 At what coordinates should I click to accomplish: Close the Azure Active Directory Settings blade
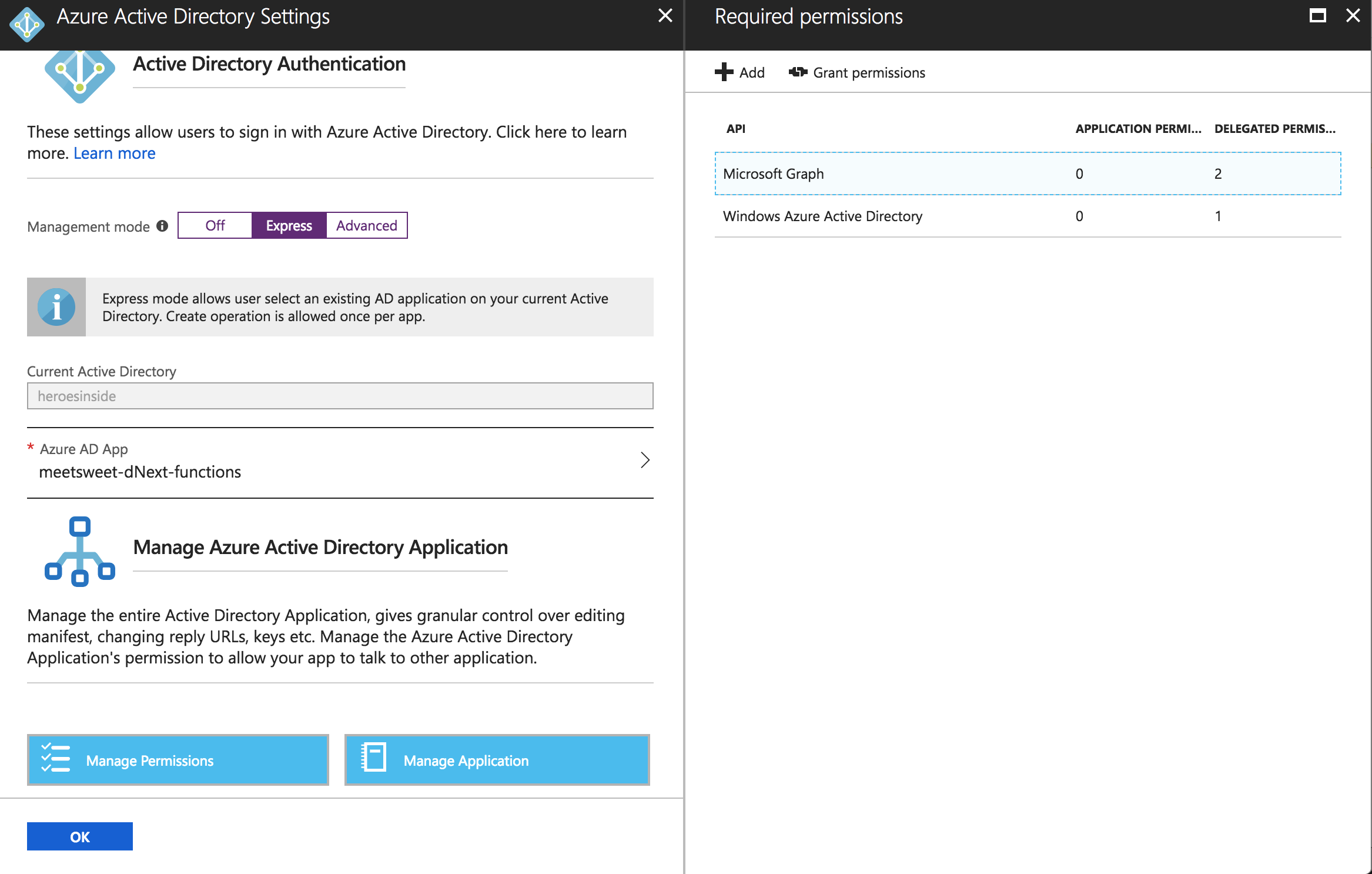click(x=665, y=16)
